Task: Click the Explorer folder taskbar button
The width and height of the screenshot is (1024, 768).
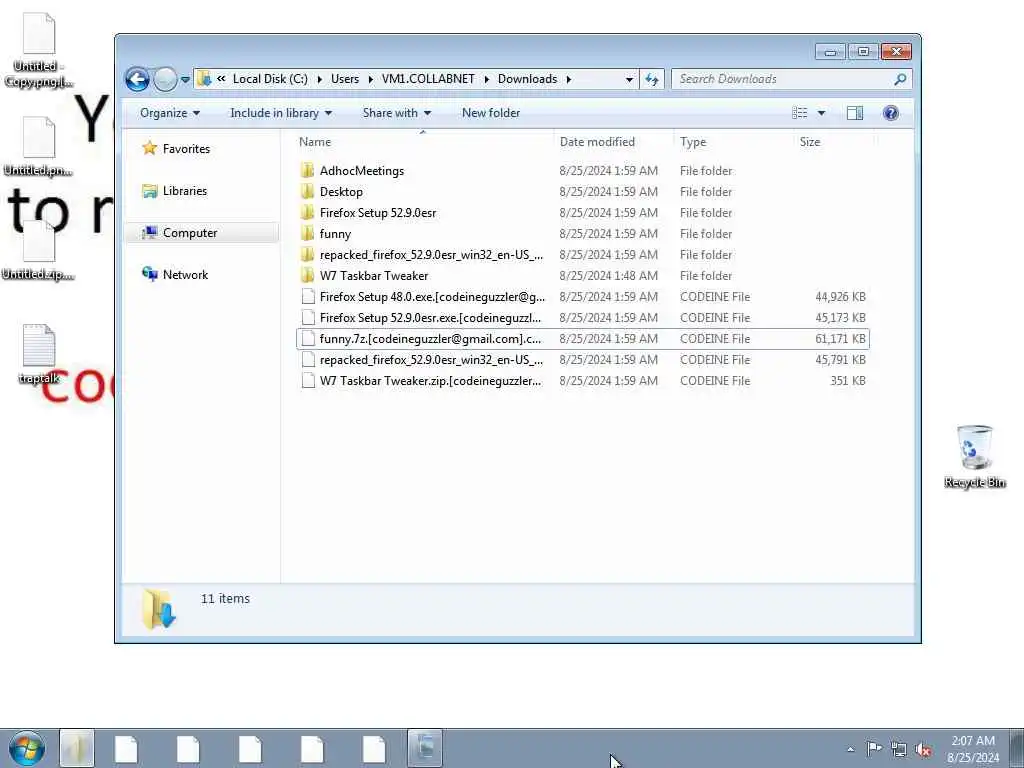Action: point(77,748)
